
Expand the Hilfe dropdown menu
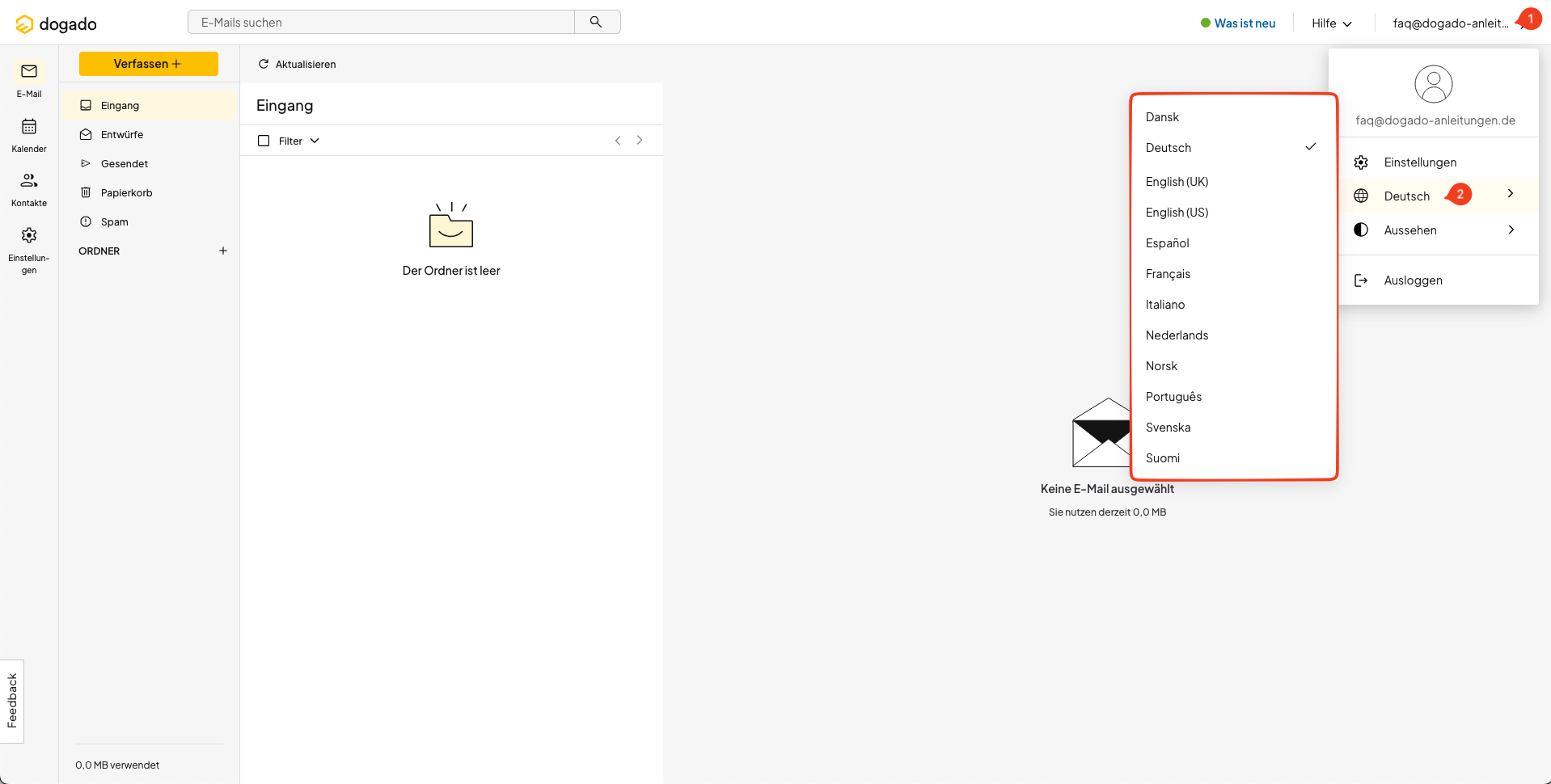(x=1332, y=23)
